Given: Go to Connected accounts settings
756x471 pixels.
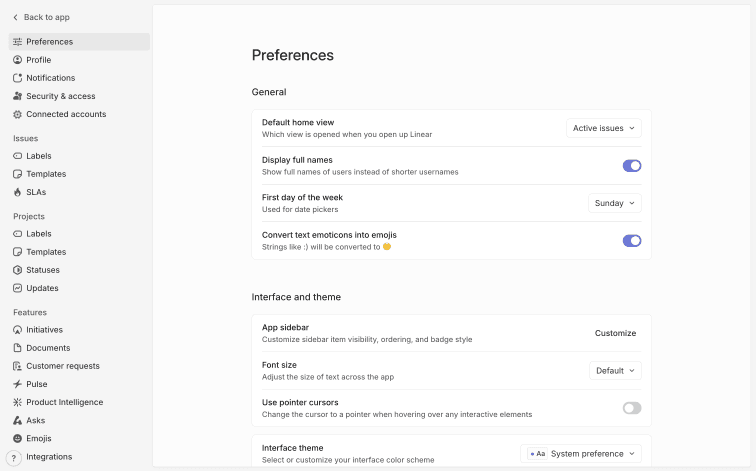Looking at the screenshot, I should tap(66, 114).
